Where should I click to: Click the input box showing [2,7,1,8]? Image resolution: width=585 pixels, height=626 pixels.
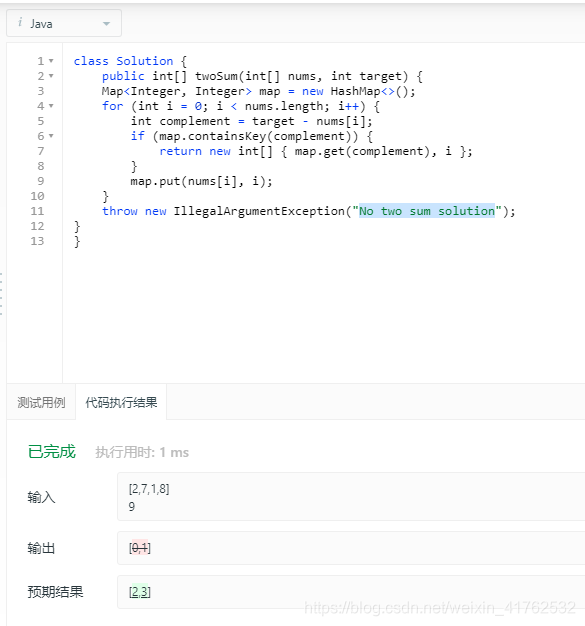coord(351,497)
